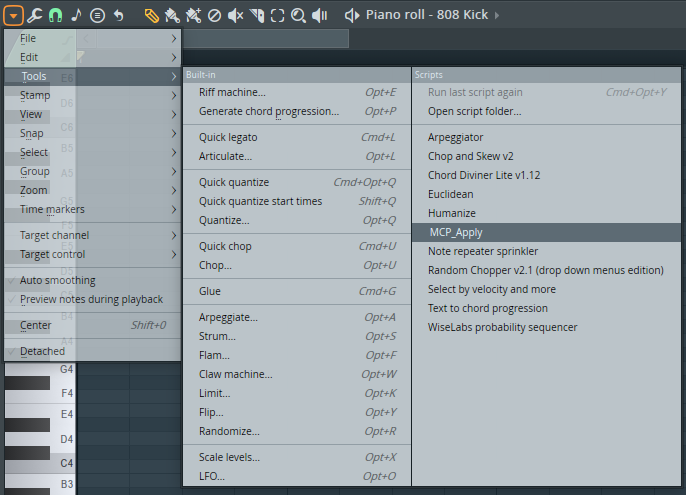Image resolution: width=686 pixels, height=495 pixels.
Task: Select the Slice tool icon
Action: tap(257, 16)
